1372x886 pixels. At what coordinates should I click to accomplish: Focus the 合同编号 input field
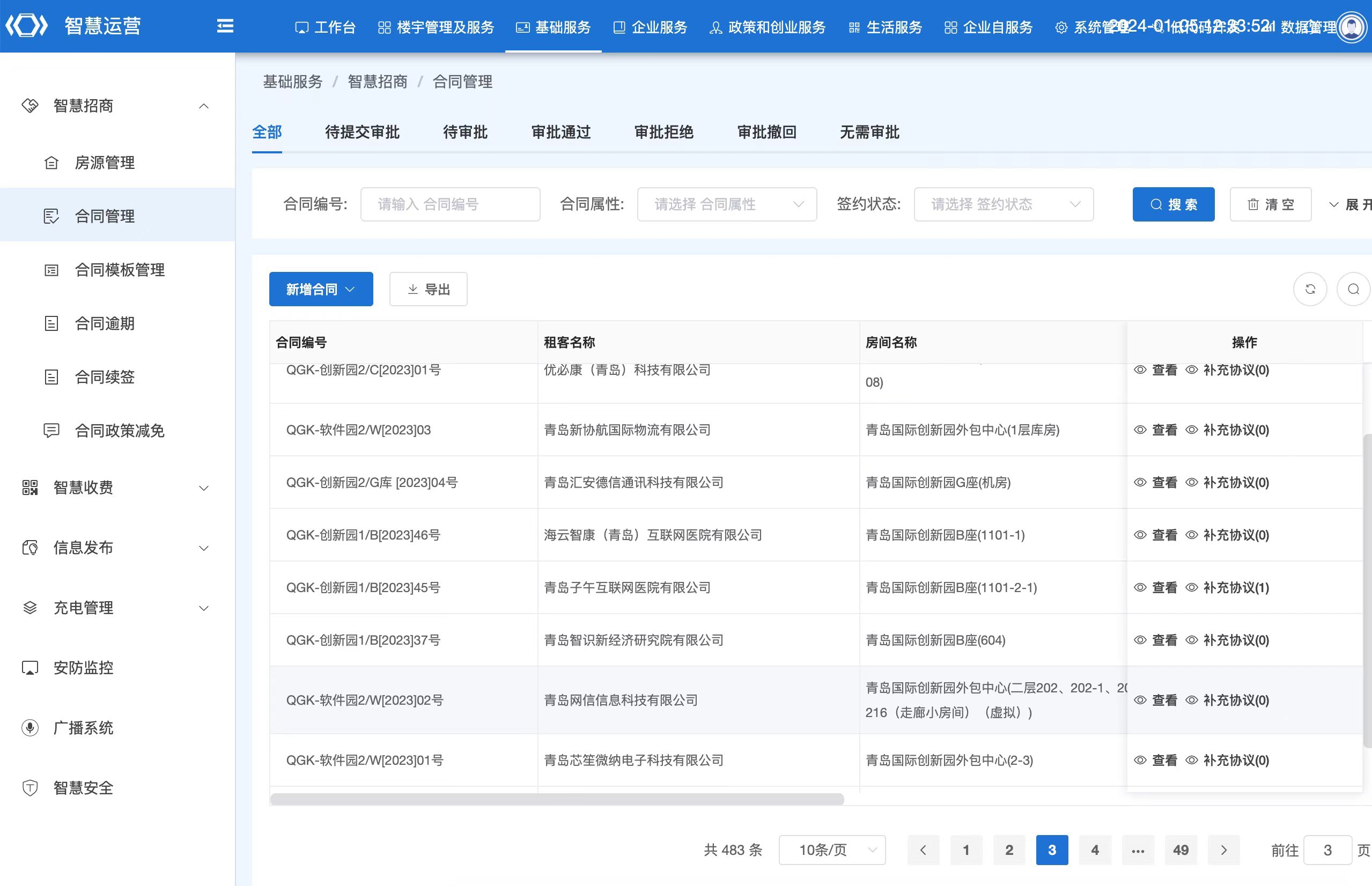(450, 204)
